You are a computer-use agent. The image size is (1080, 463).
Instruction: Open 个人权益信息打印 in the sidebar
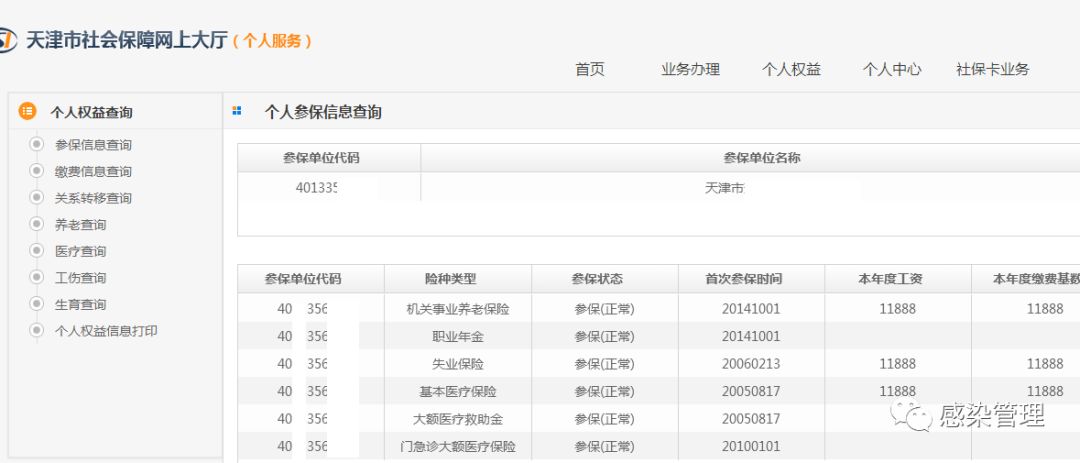click(106, 331)
